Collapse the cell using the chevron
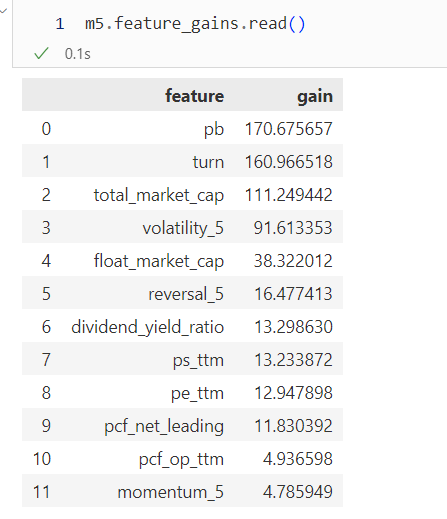Screen dimensions: 447x519 point(3,11)
